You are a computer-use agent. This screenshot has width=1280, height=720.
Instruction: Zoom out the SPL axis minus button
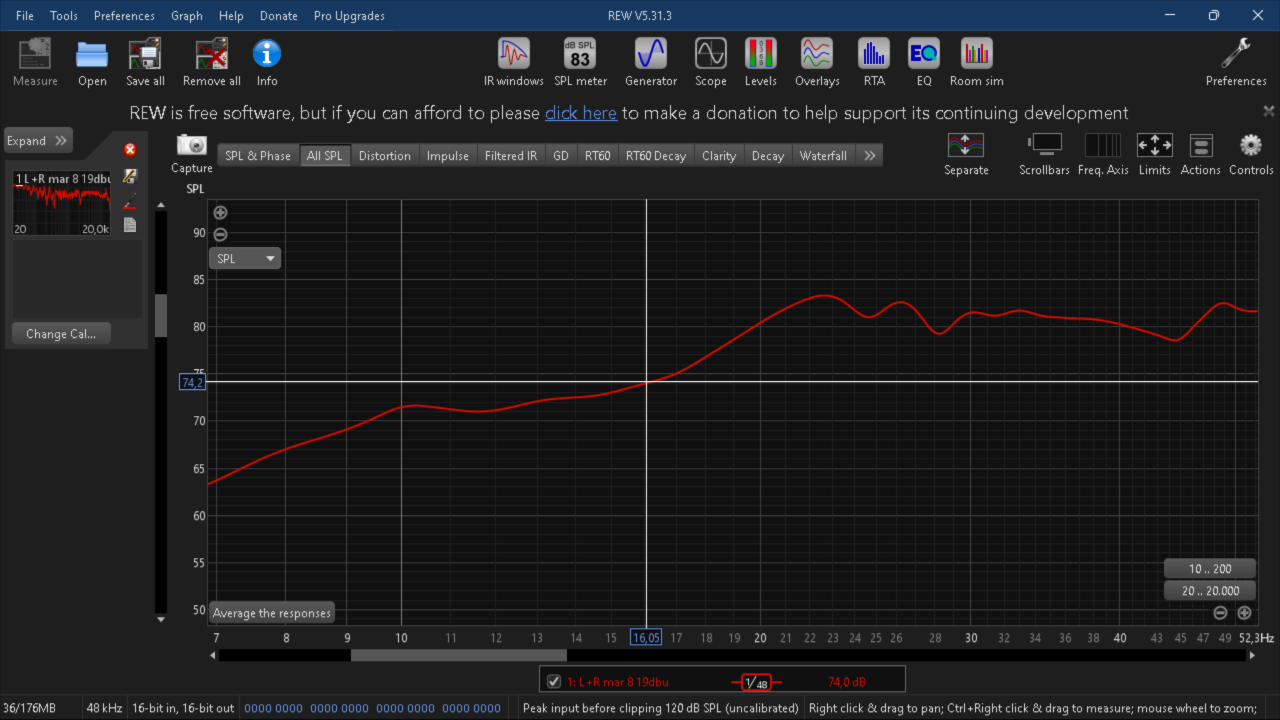(221, 234)
